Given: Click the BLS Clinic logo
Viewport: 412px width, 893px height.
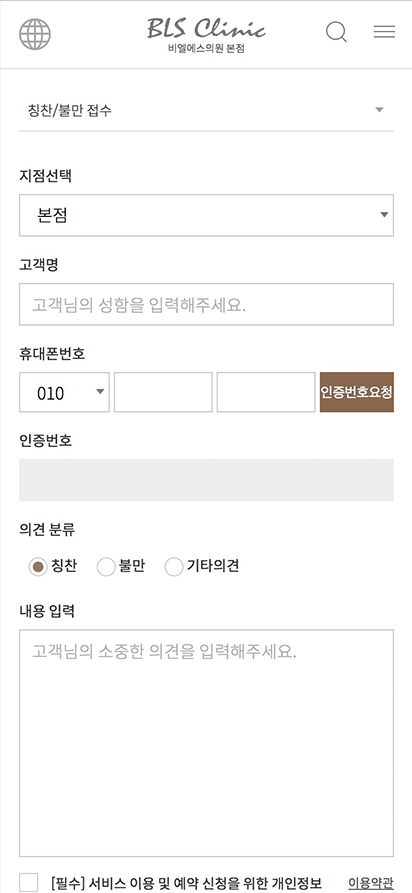Looking at the screenshot, I should tap(206, 28).
